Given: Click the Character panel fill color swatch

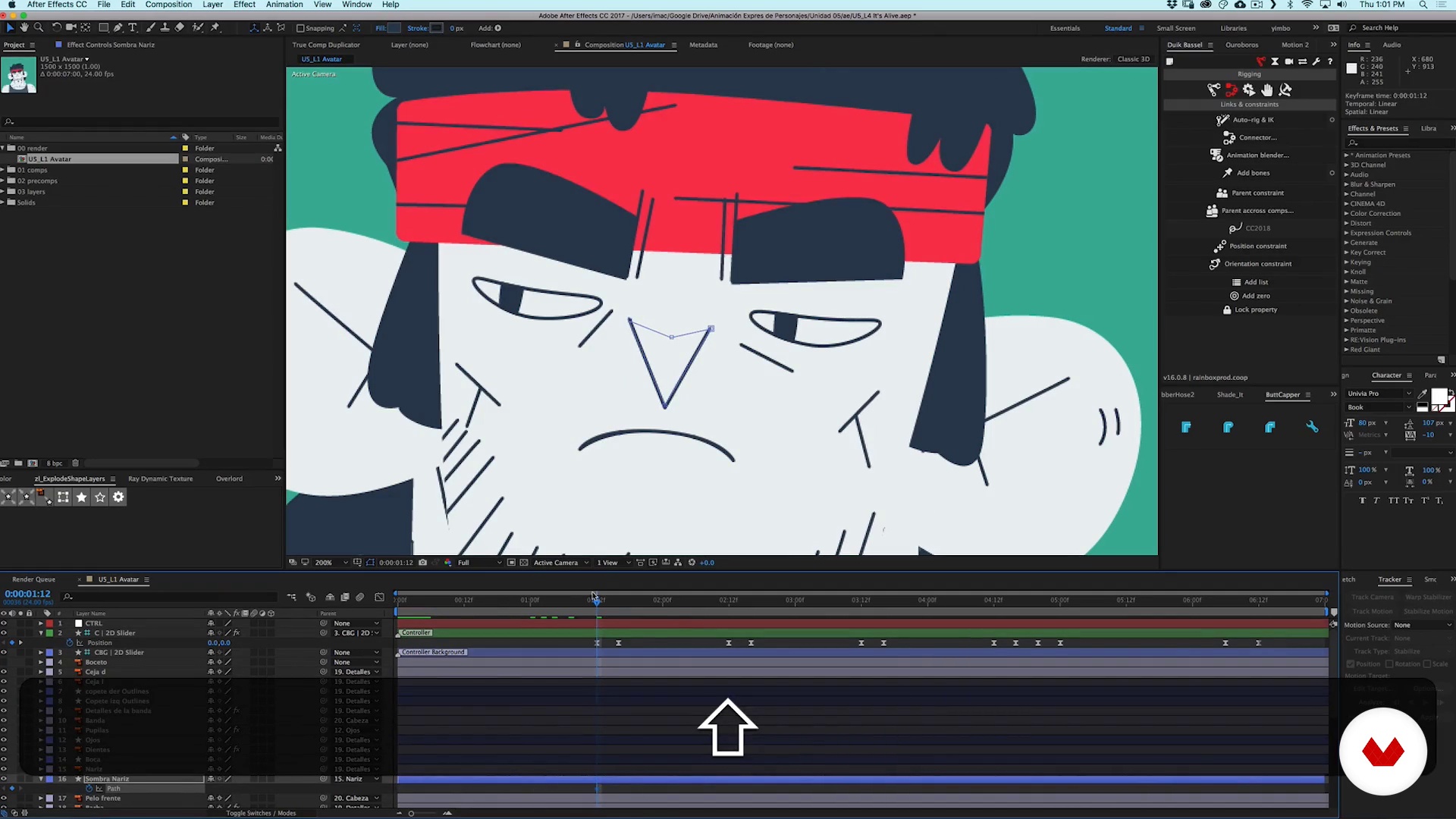Looking at the screenshot, I should (x=1439, y=397).
